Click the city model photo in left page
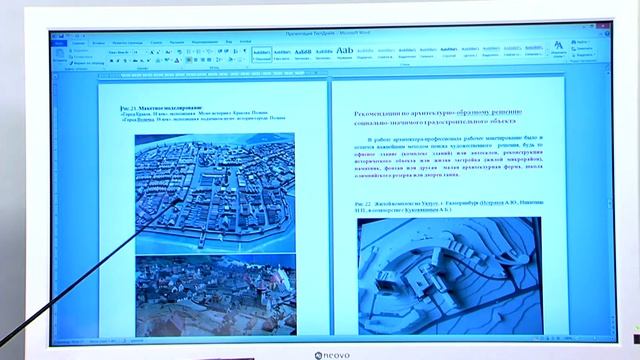This screenshot has height=360, width=640. point(215,193)
